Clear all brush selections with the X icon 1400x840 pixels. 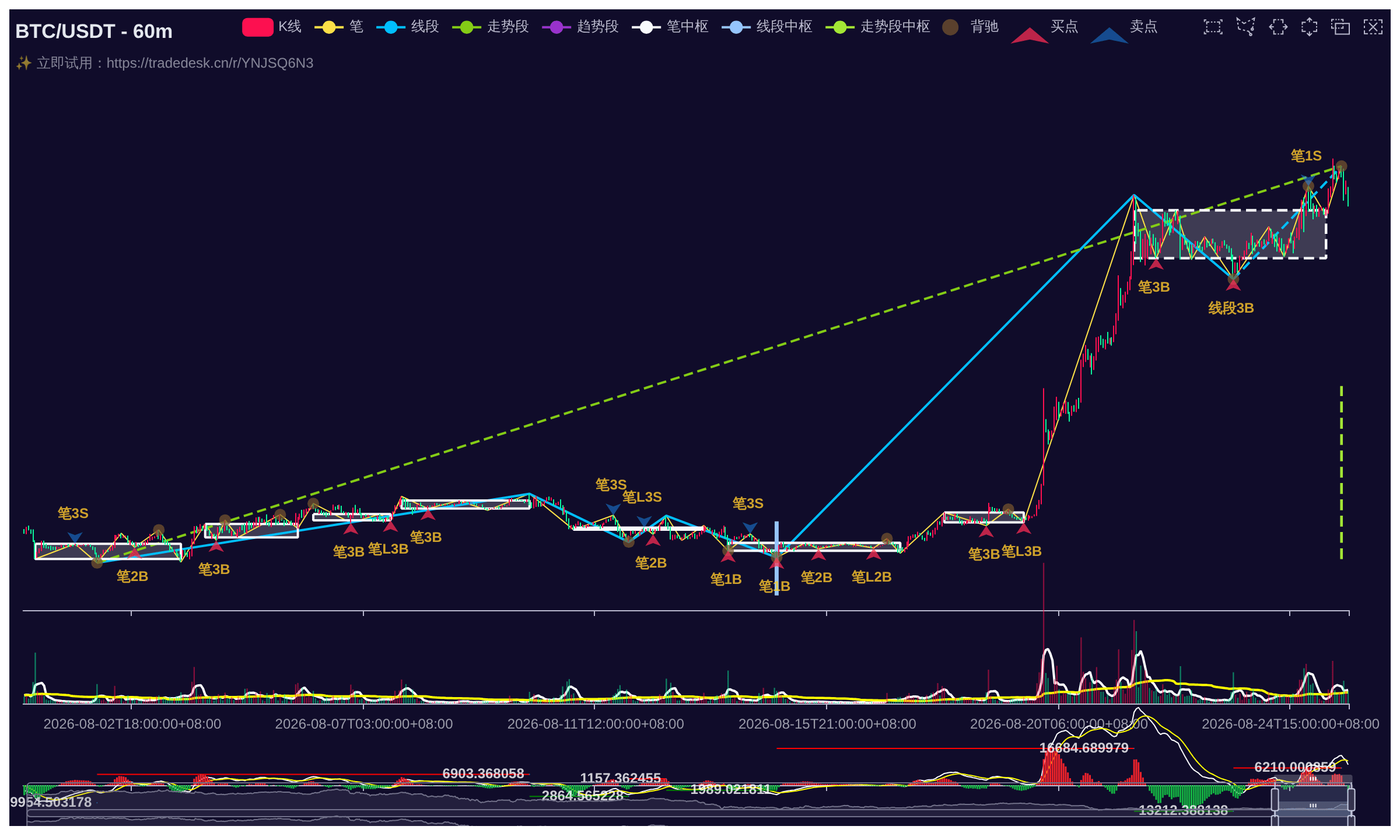click(x=1373, y=27)
